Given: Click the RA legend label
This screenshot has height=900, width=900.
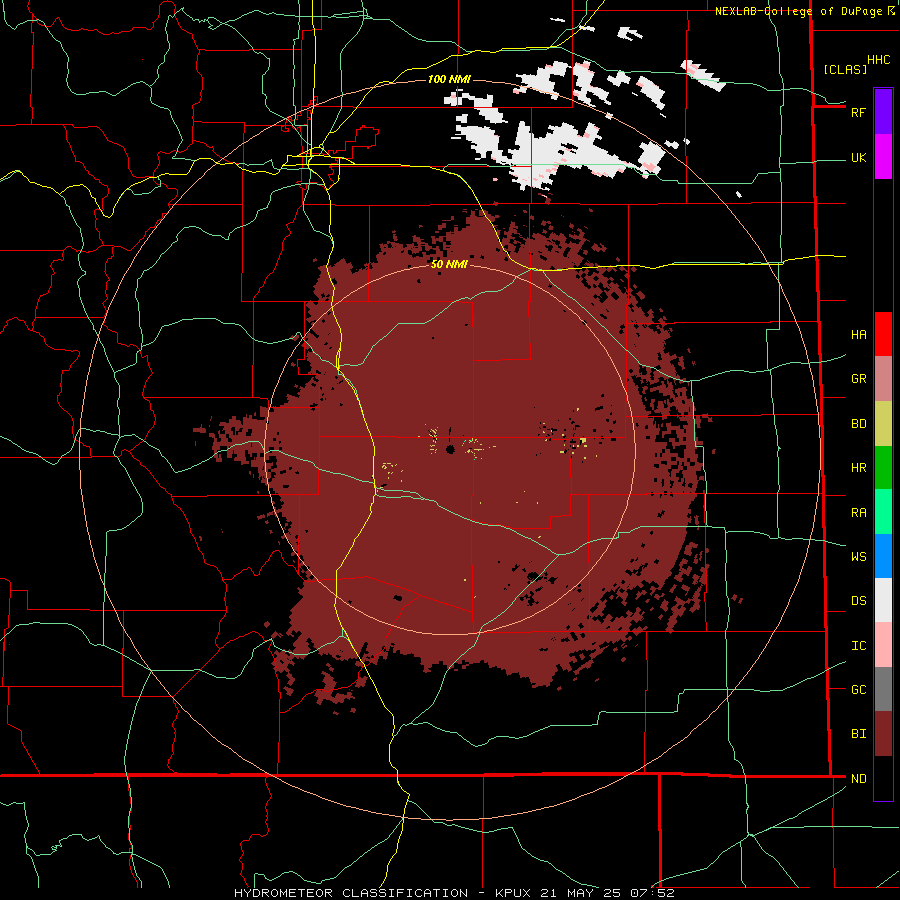Looking at the screenshot, I should (858, 513).
